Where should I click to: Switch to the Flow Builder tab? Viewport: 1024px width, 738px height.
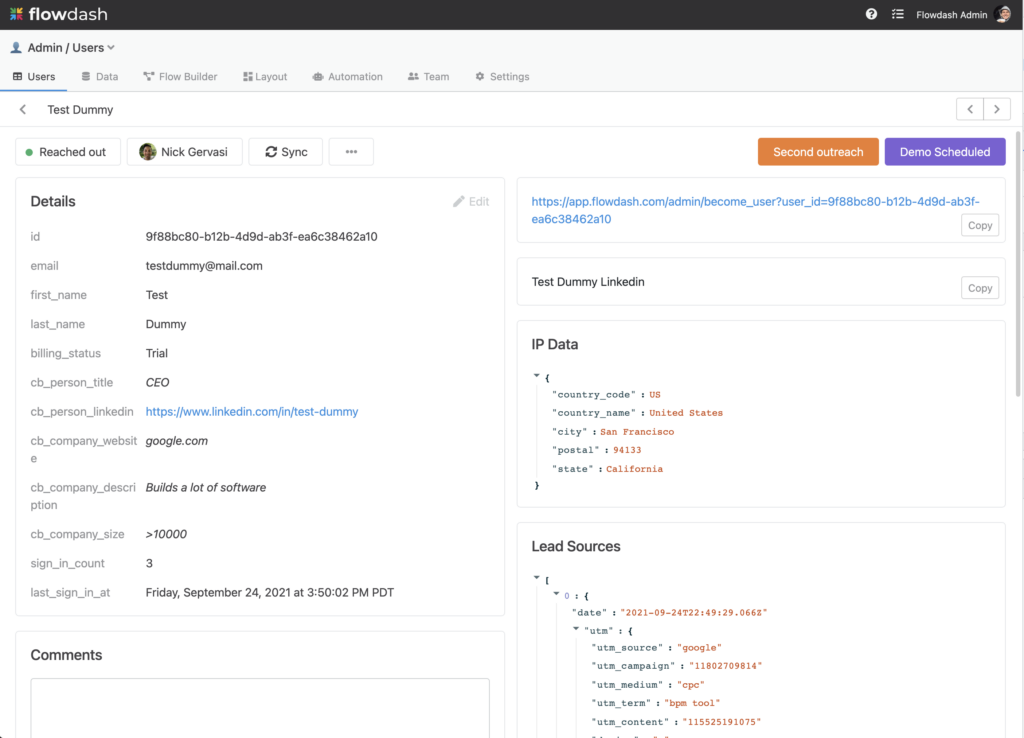tap(180, 77)
